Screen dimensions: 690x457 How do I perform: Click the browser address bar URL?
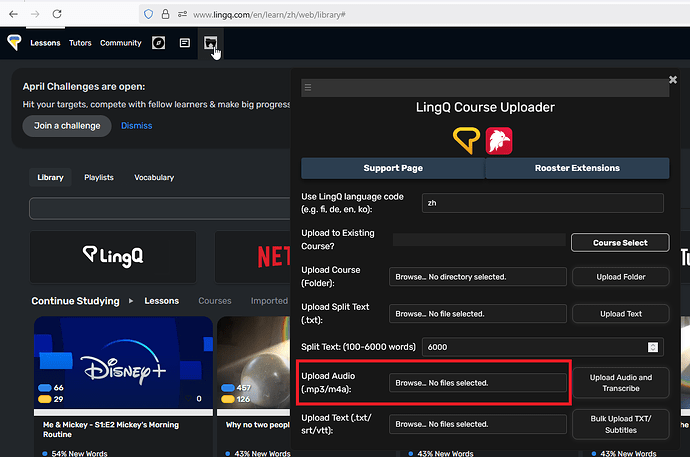[269, 15]
